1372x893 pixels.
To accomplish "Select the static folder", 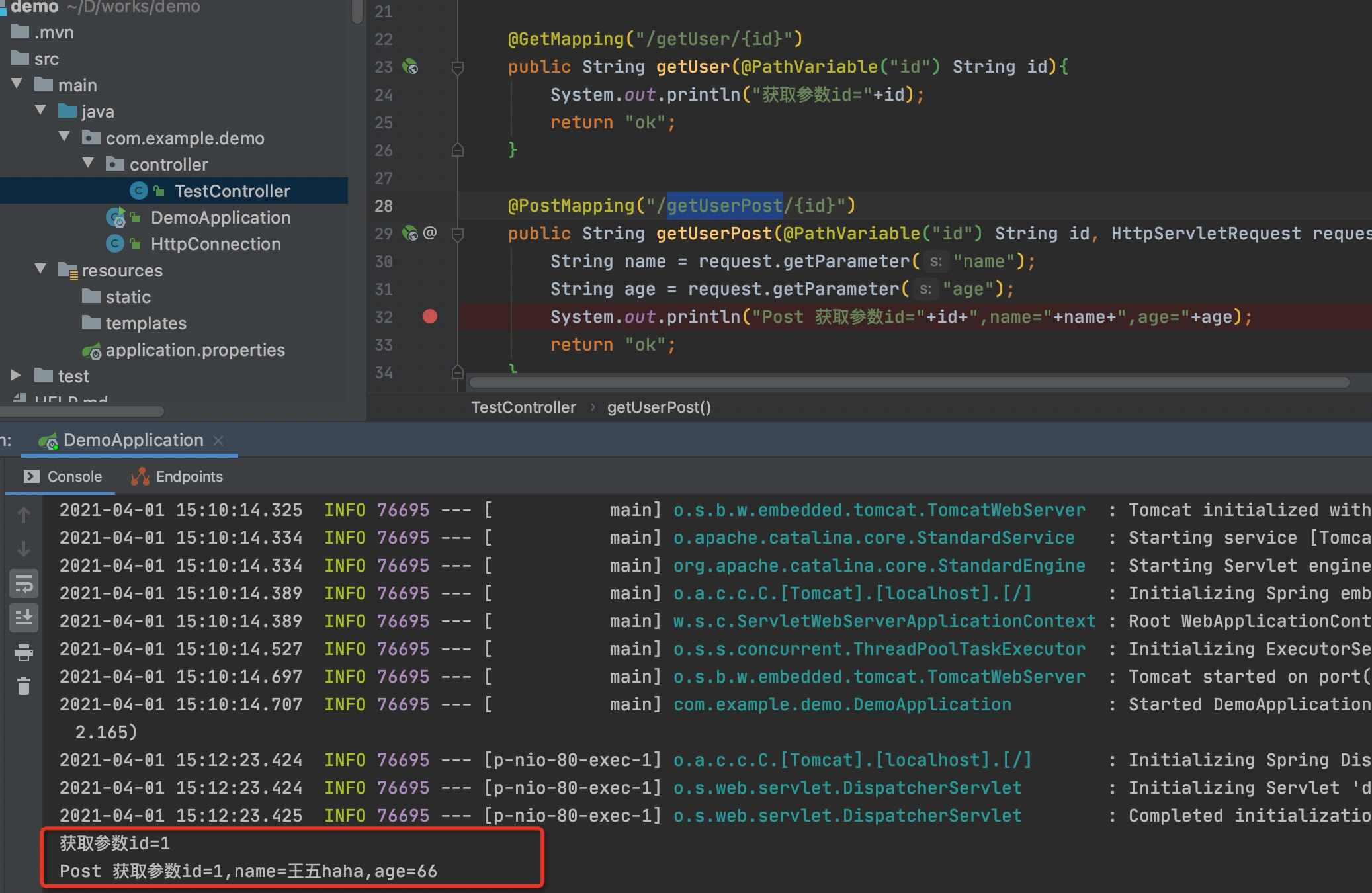I will click(128, 297).
